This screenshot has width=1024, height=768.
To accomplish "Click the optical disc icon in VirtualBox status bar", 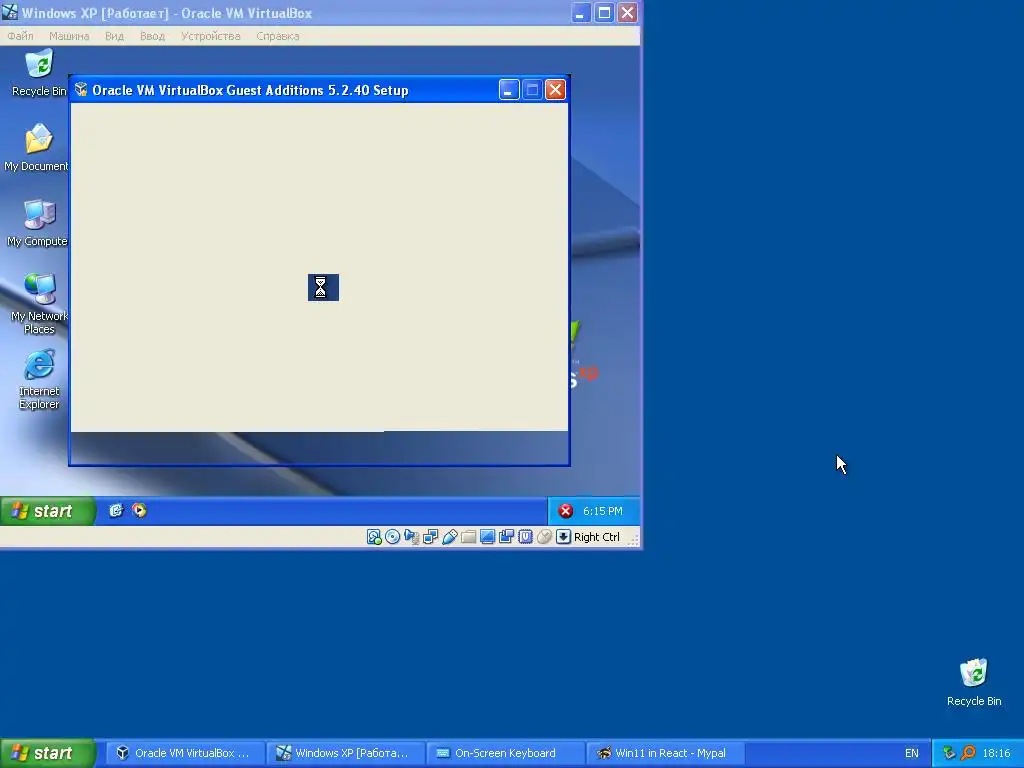I will pos(392,537).
